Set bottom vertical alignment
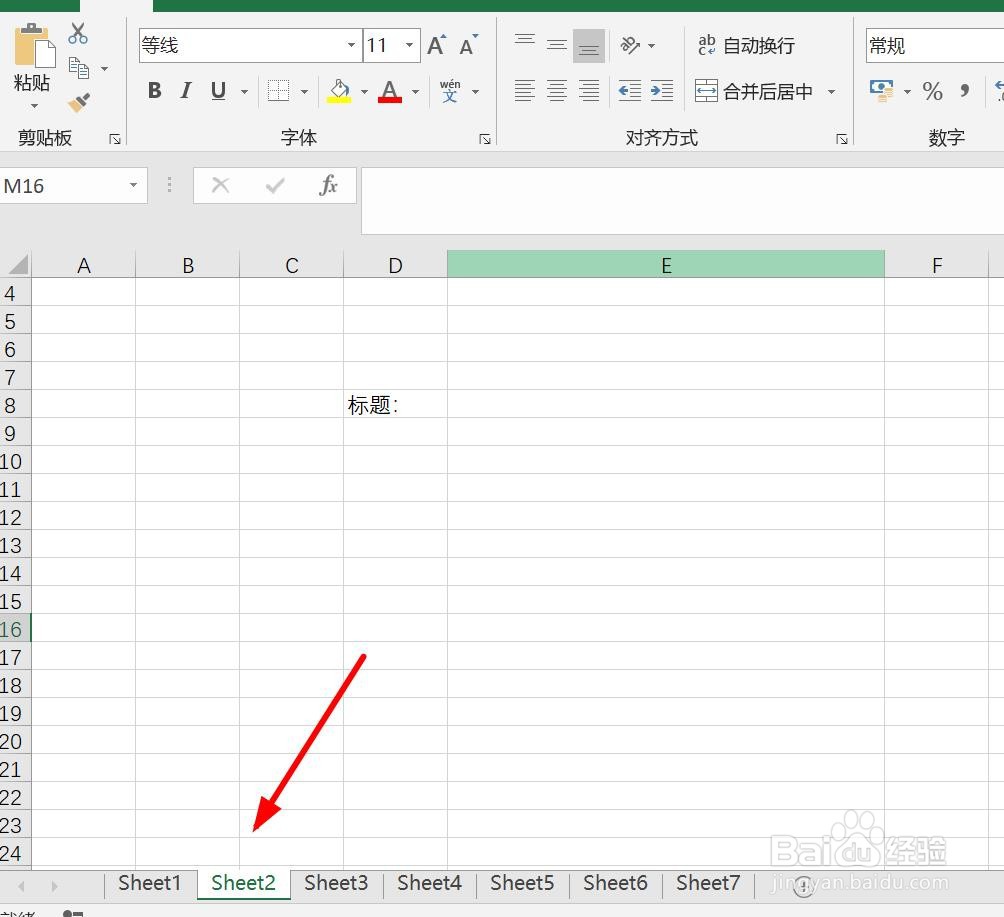1004x917 pixels. tap(589, 45)
